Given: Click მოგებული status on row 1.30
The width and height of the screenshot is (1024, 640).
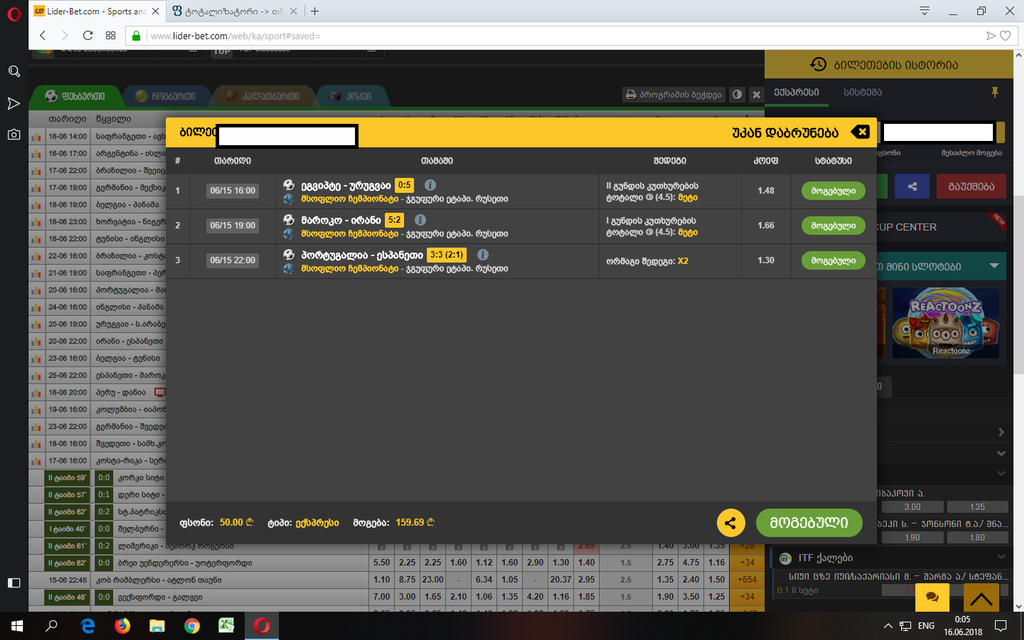Looking at the screenshot, I should (x=833, y=260).
